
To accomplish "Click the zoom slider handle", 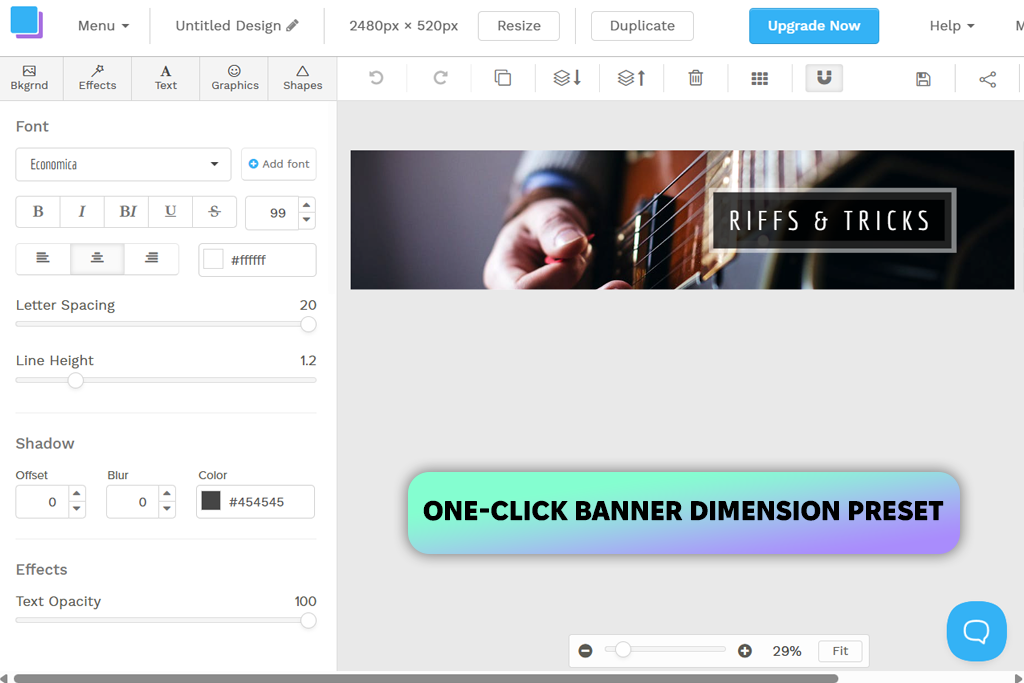I will 623,649.
